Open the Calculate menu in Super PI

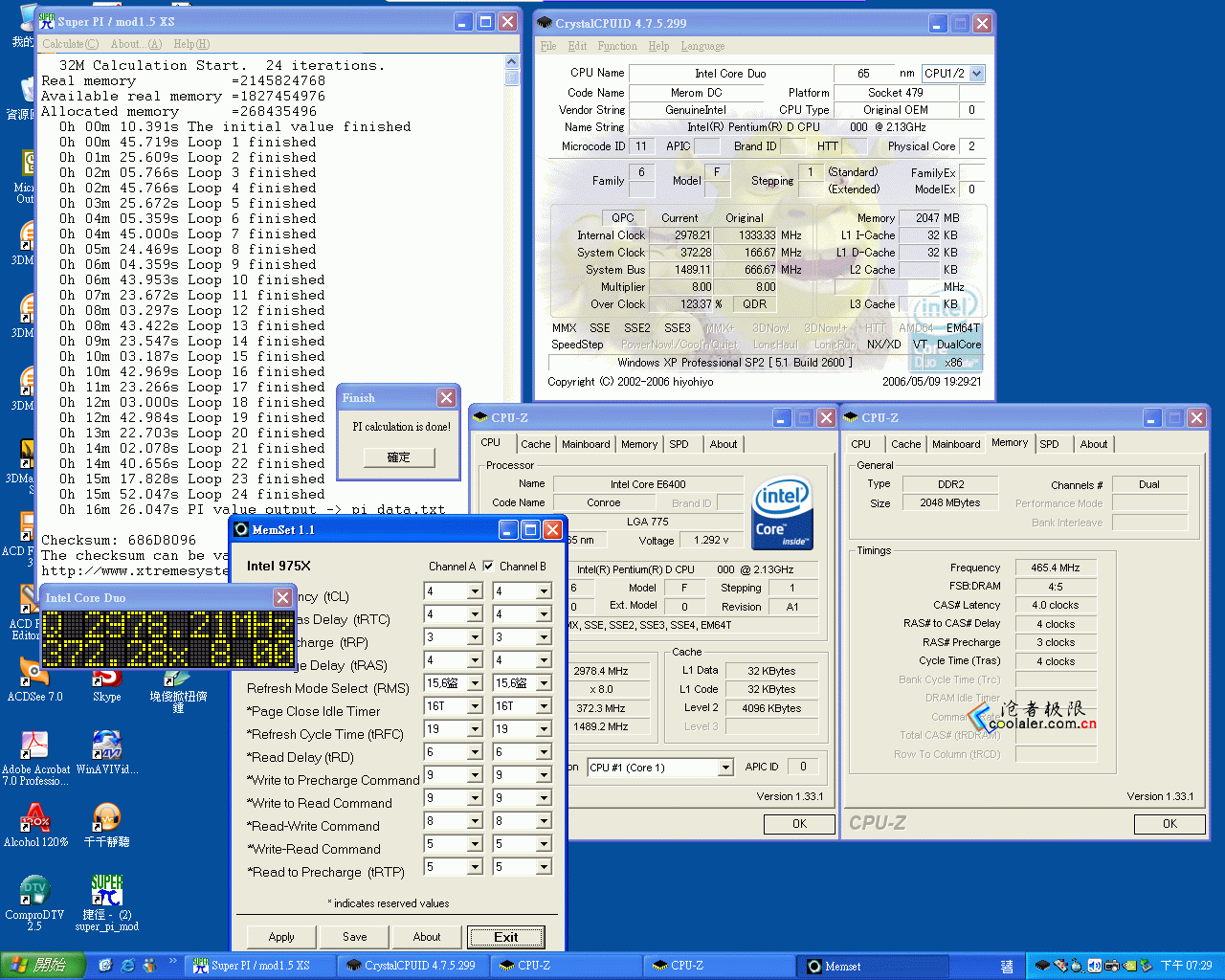[x=70, y=44]
